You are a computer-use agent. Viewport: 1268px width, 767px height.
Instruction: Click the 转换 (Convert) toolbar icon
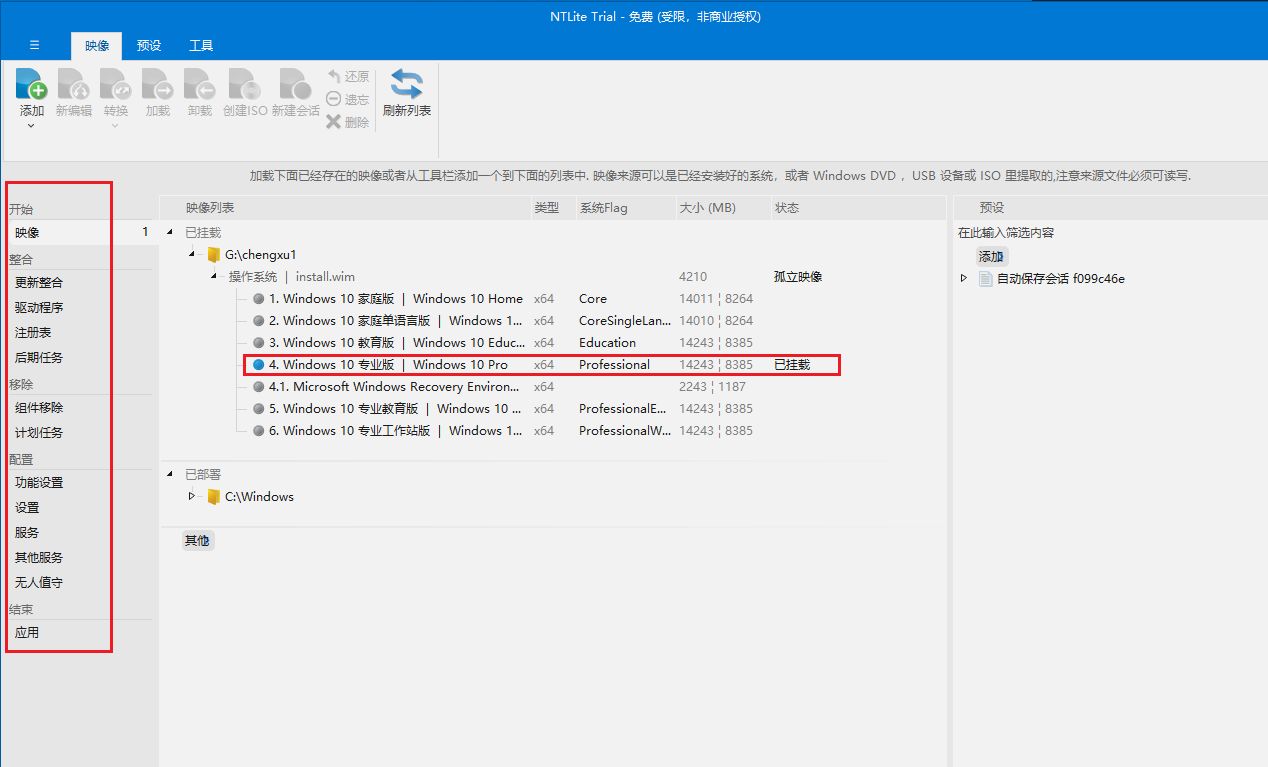click(x=116, y=85)
